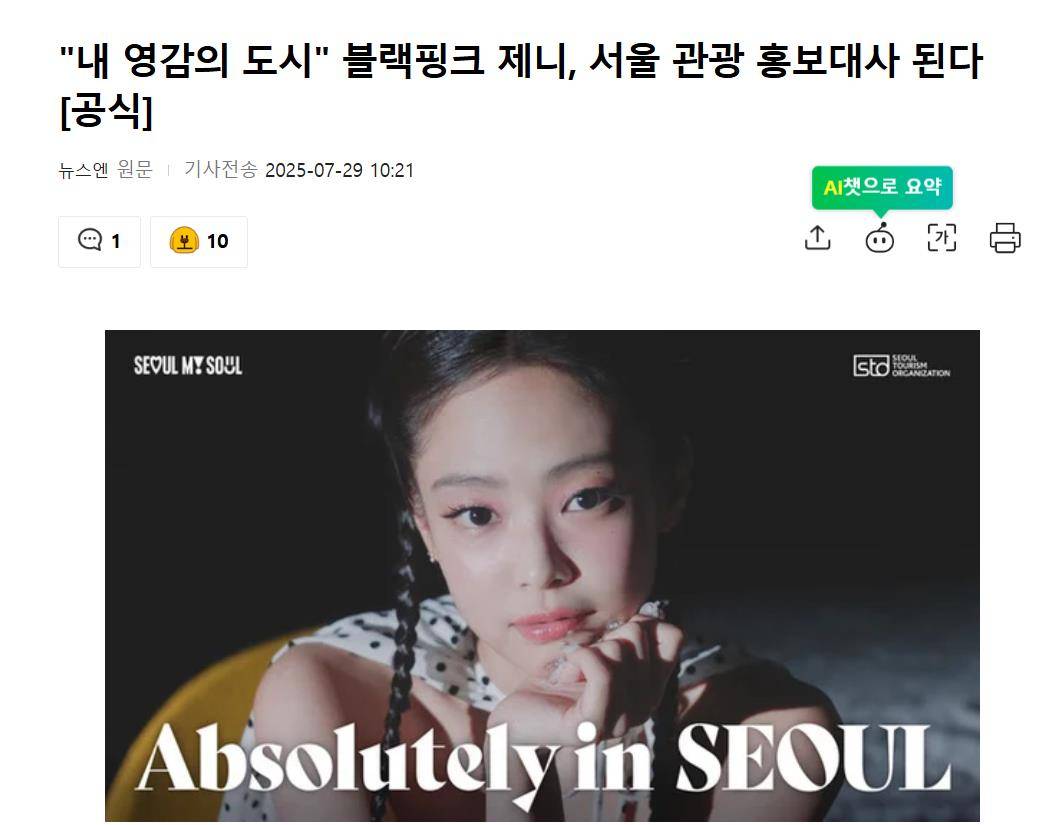Click the green AI챗으로 요약 bubble

(x=882, y=187)
